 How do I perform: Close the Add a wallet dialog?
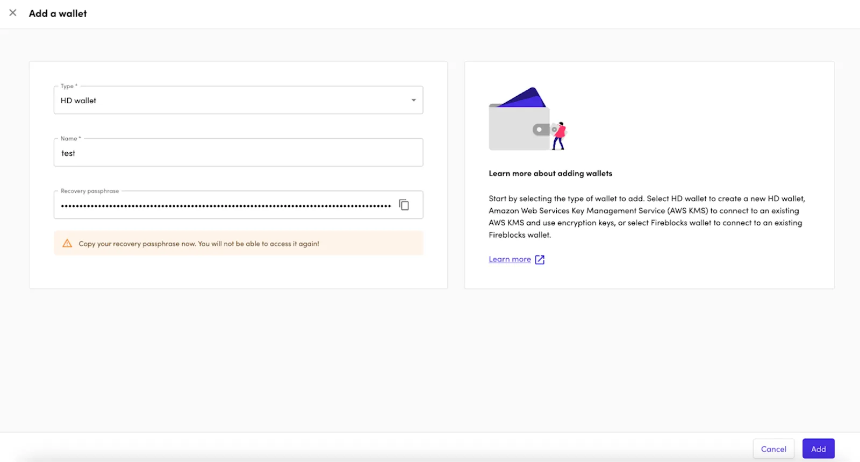coord(13,13)
